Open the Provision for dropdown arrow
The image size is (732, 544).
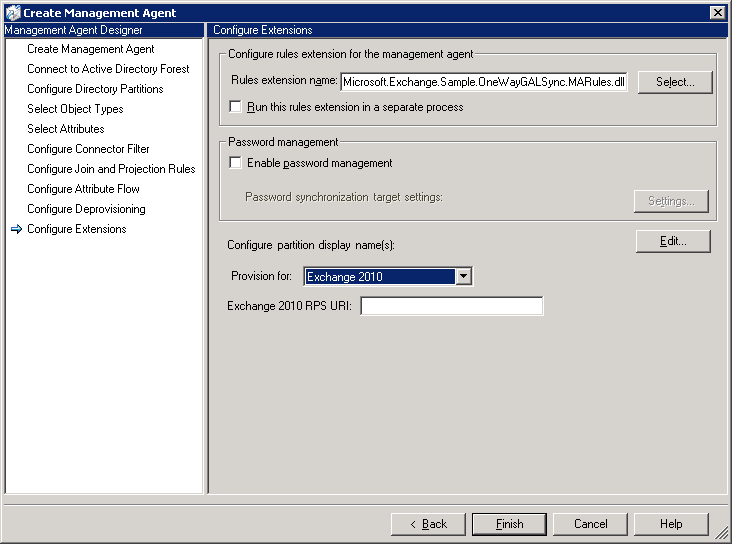click(x=463, y=276)
